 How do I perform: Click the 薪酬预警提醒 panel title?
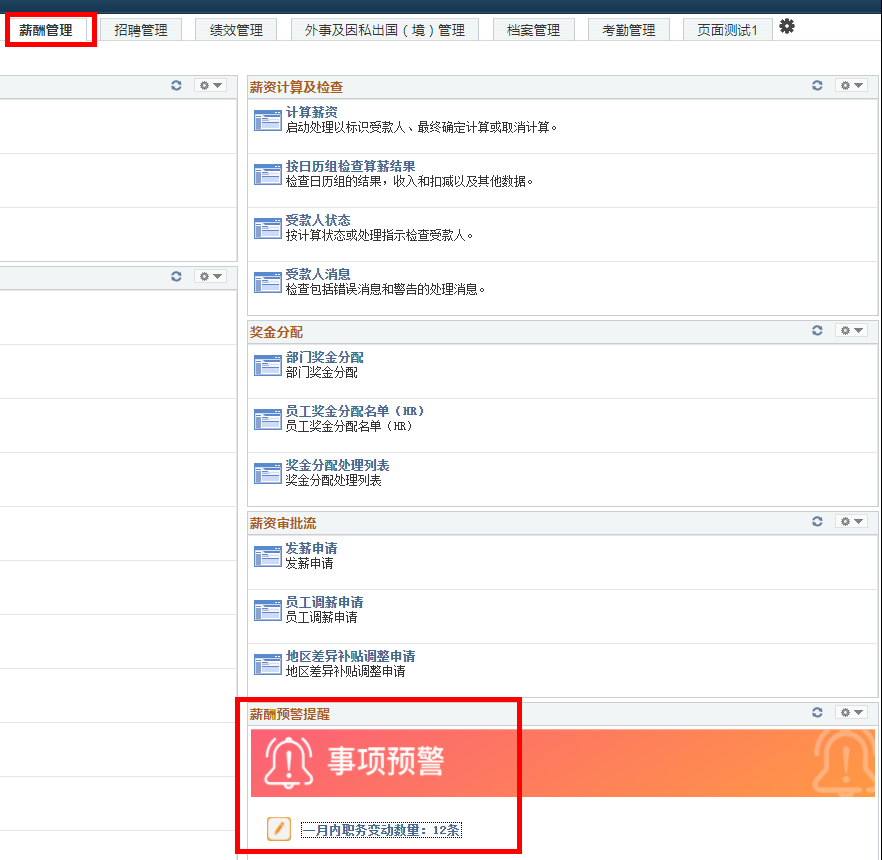[x=290, y=714]
